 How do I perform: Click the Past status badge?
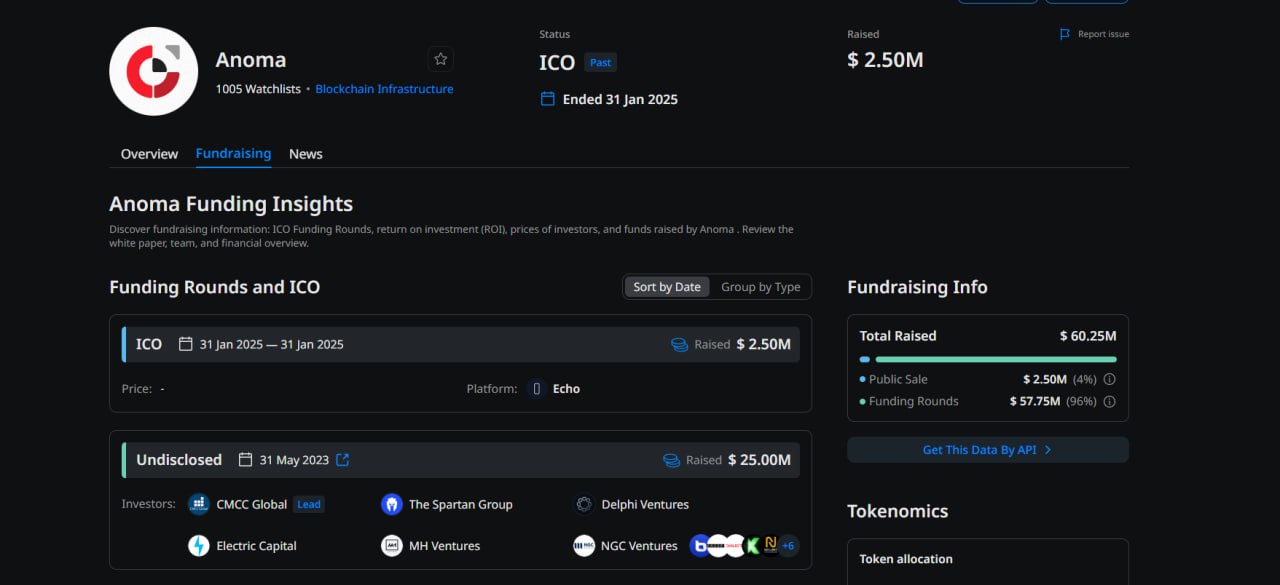pyautogui.click(x=600, y=62)
